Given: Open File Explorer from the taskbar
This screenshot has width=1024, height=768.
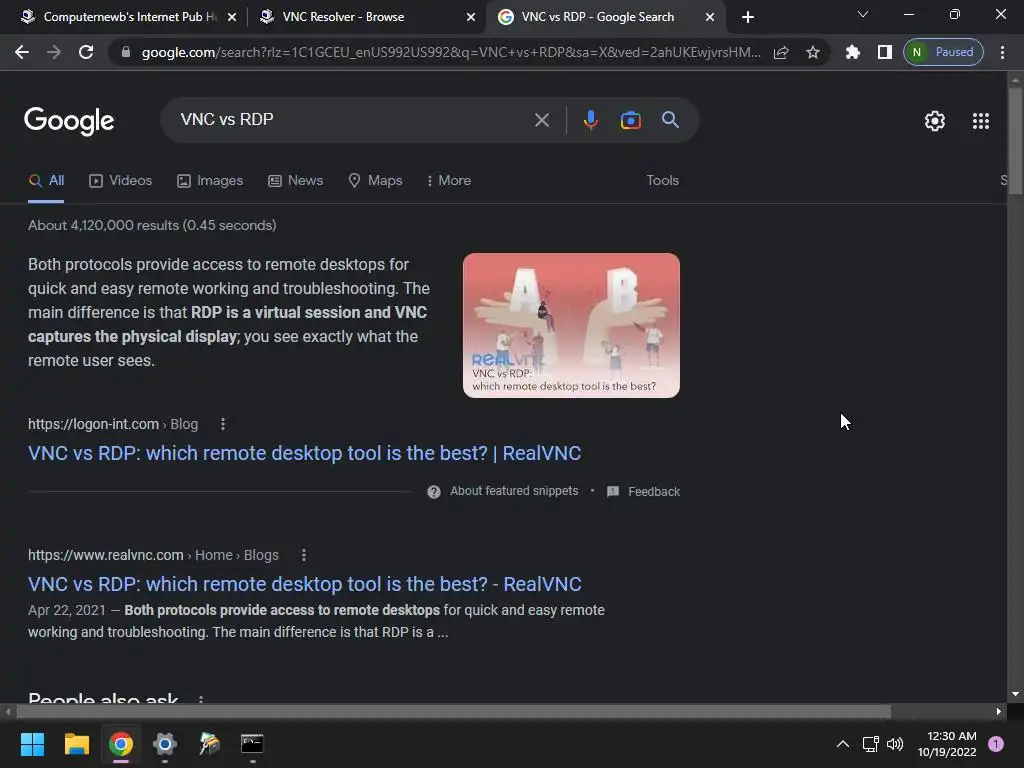Looking at the screenshot, I should [x=76, y=744].
